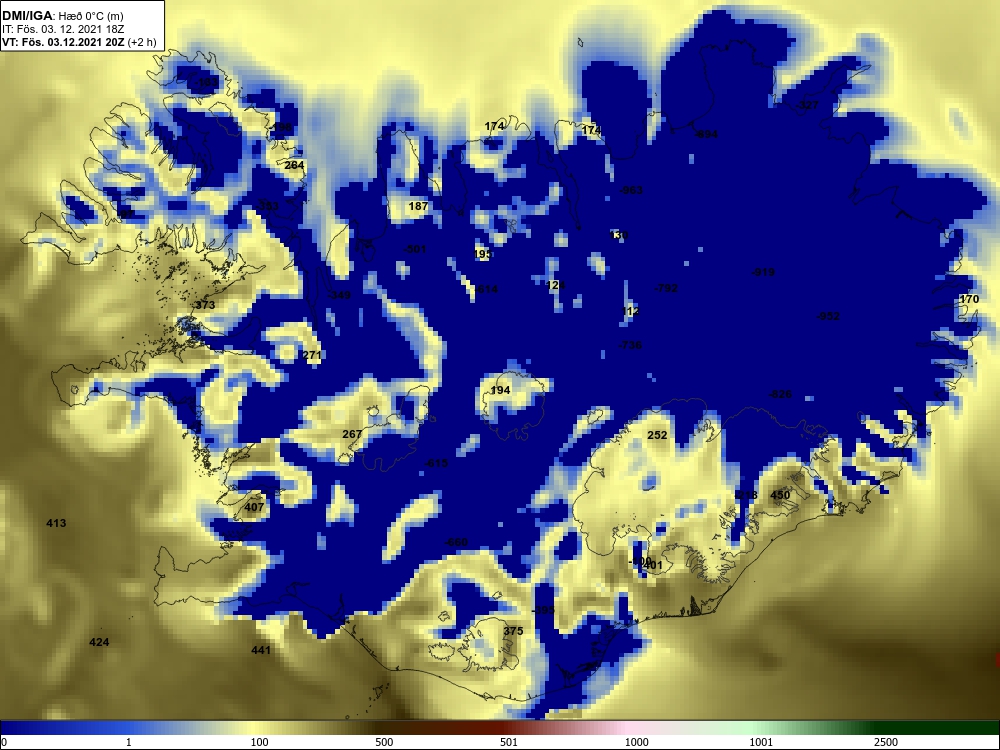Select the map value 128

click(555, 285)
